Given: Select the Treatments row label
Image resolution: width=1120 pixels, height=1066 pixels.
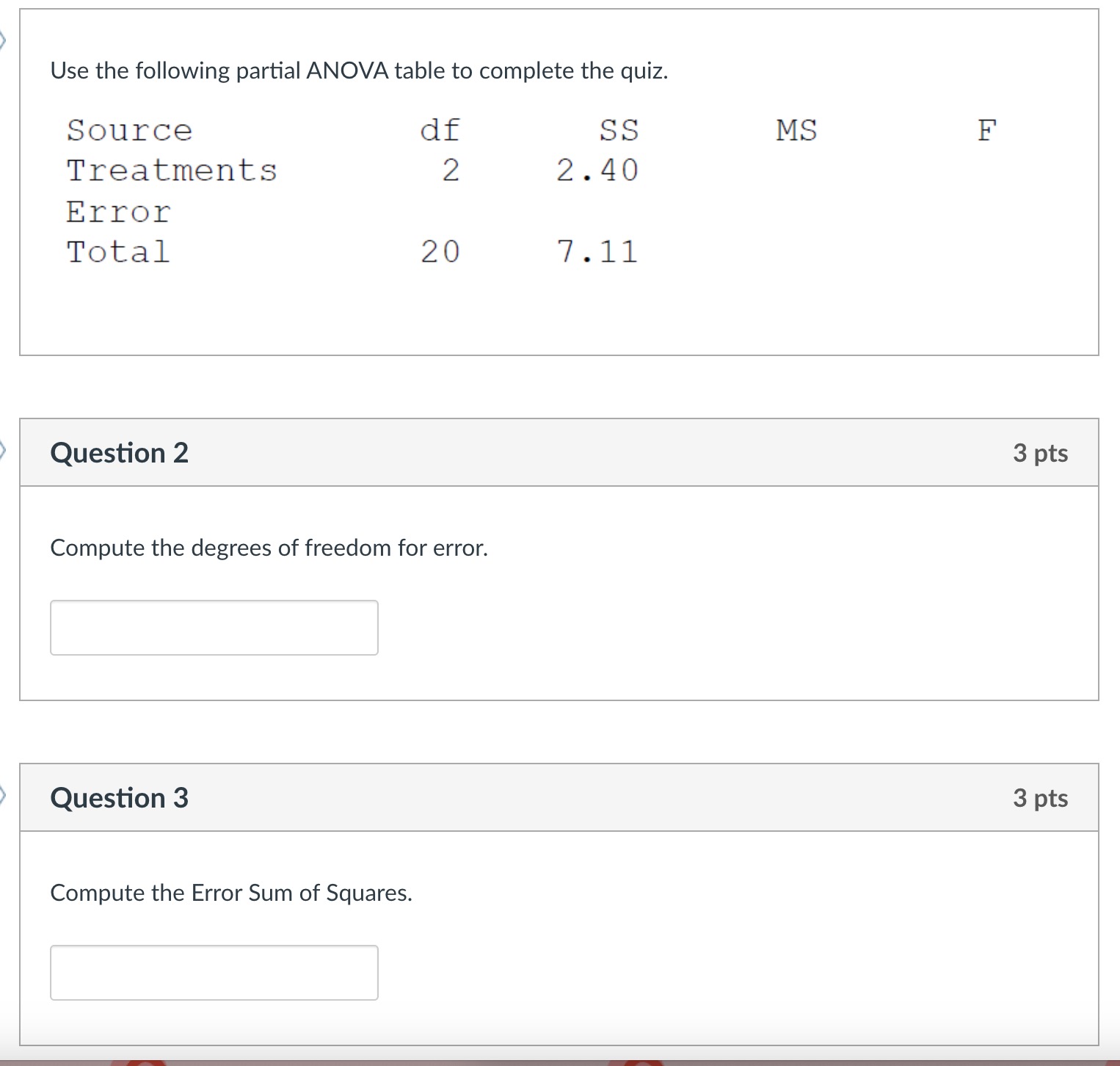Looking at the screenshot, I should click(x=172, y=170).
